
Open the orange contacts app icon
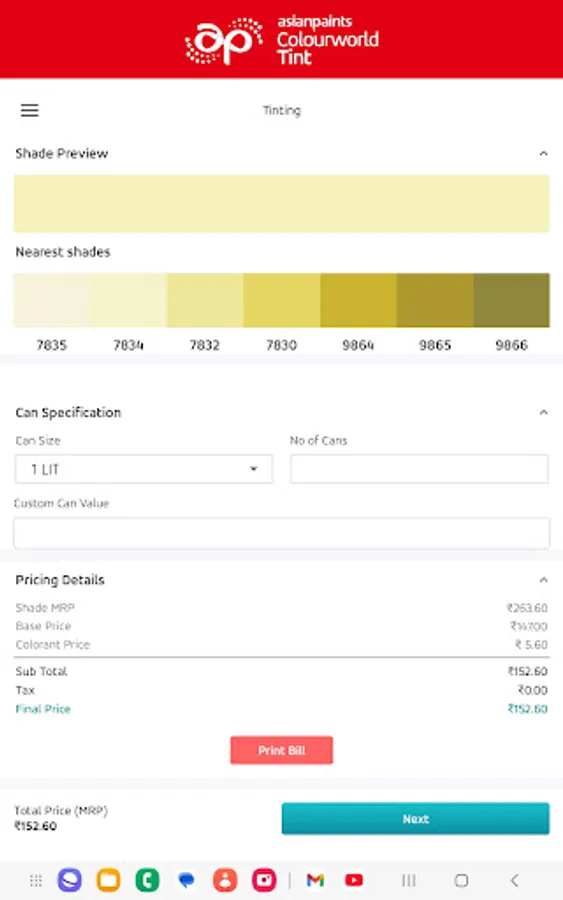(225, 880)
